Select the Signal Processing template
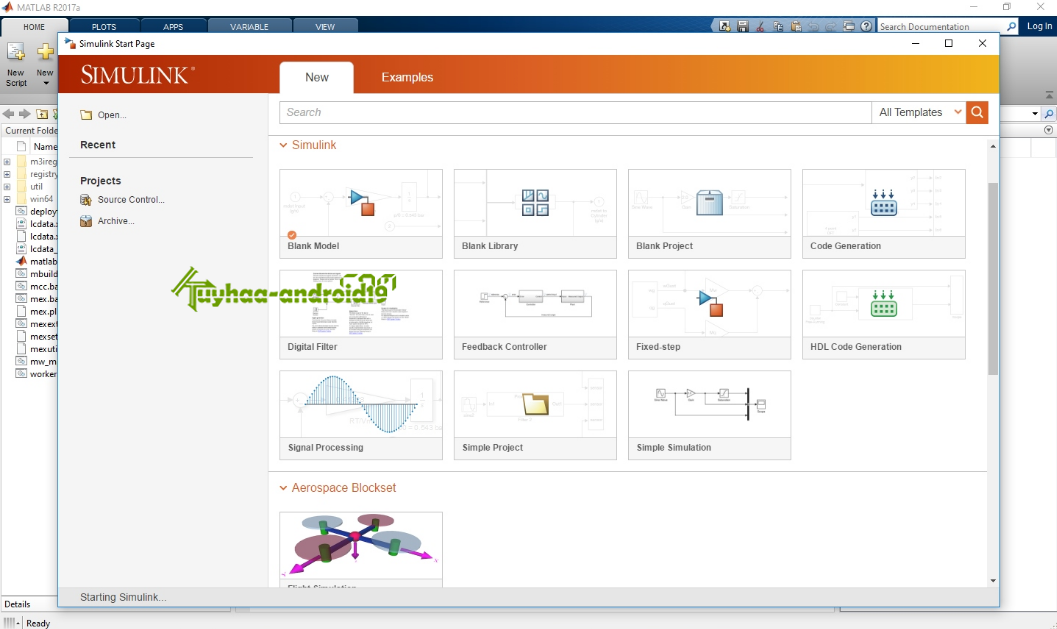This screenshot has width=1057, height=629. tap(361, 415)
